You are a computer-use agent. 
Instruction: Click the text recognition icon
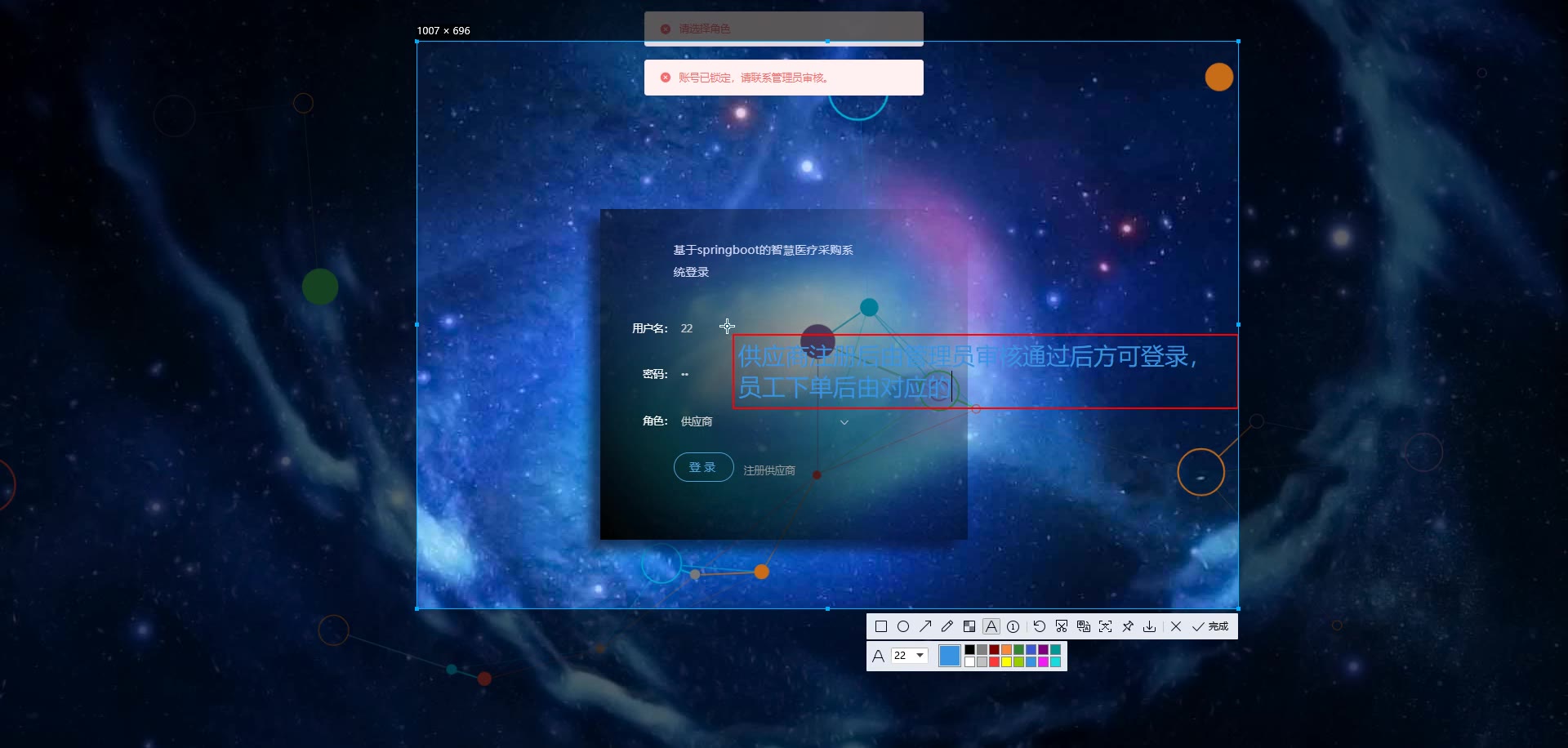coord(1106,626)
